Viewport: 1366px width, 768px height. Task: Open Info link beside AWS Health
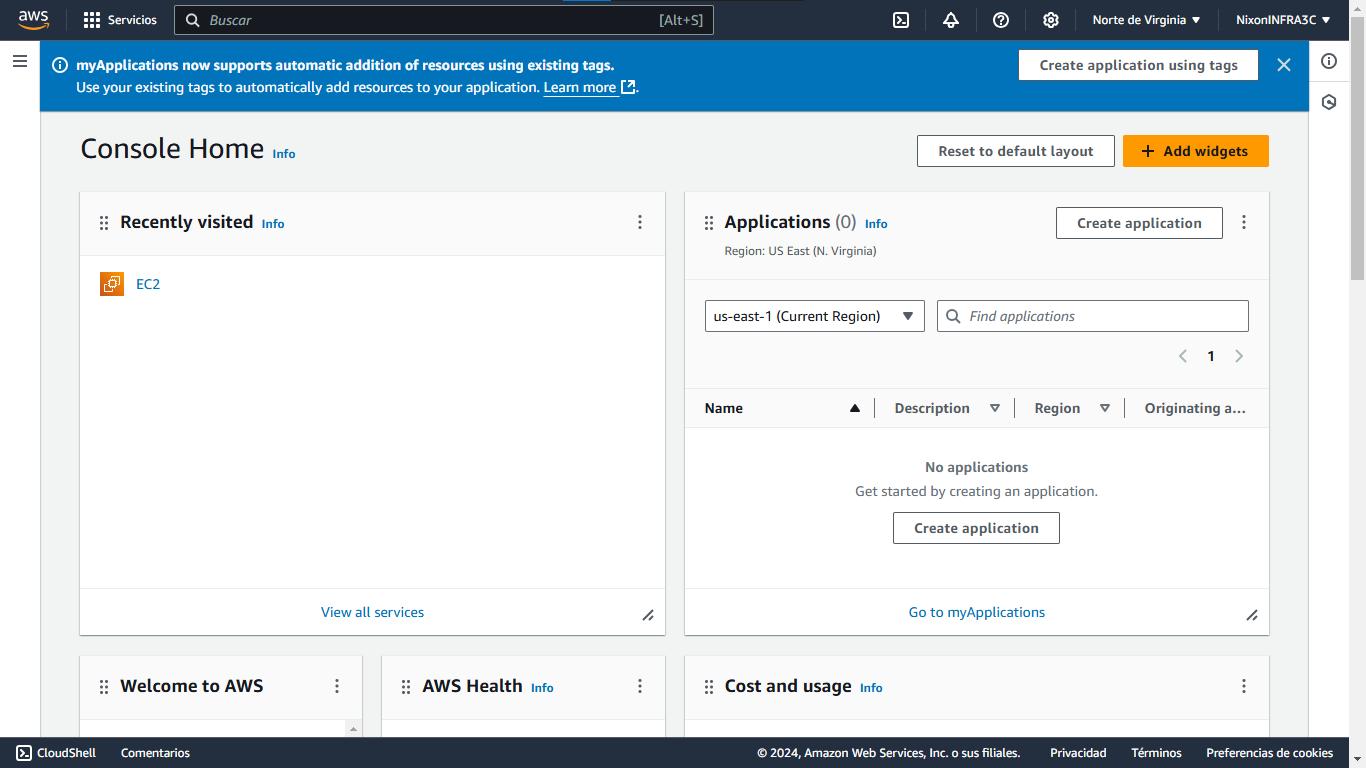click(542, 688)
